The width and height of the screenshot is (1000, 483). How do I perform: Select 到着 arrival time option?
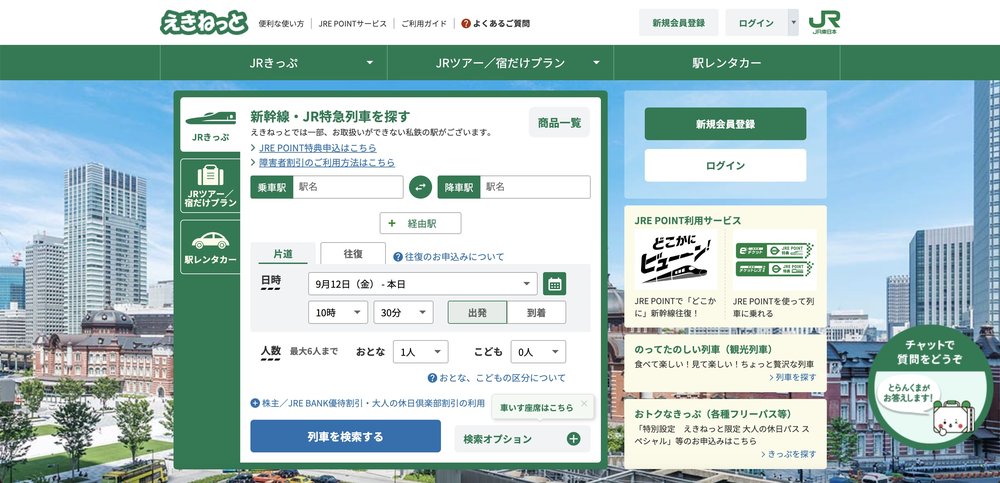[x=536, y=313]
